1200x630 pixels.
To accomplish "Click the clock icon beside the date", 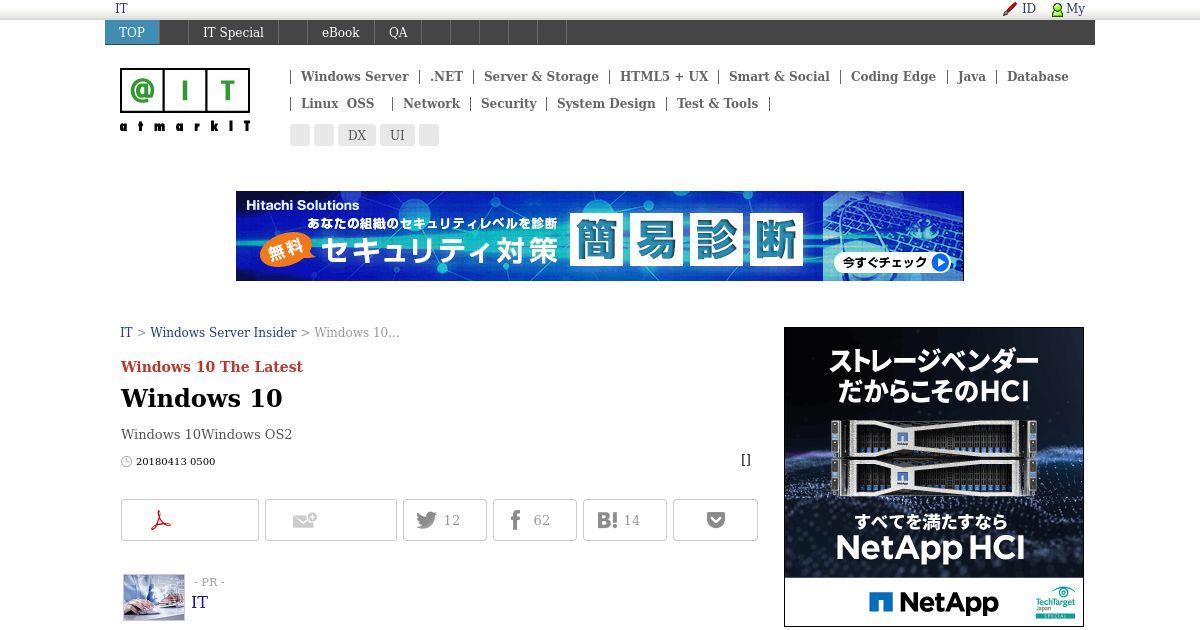I will coord(126,462).
